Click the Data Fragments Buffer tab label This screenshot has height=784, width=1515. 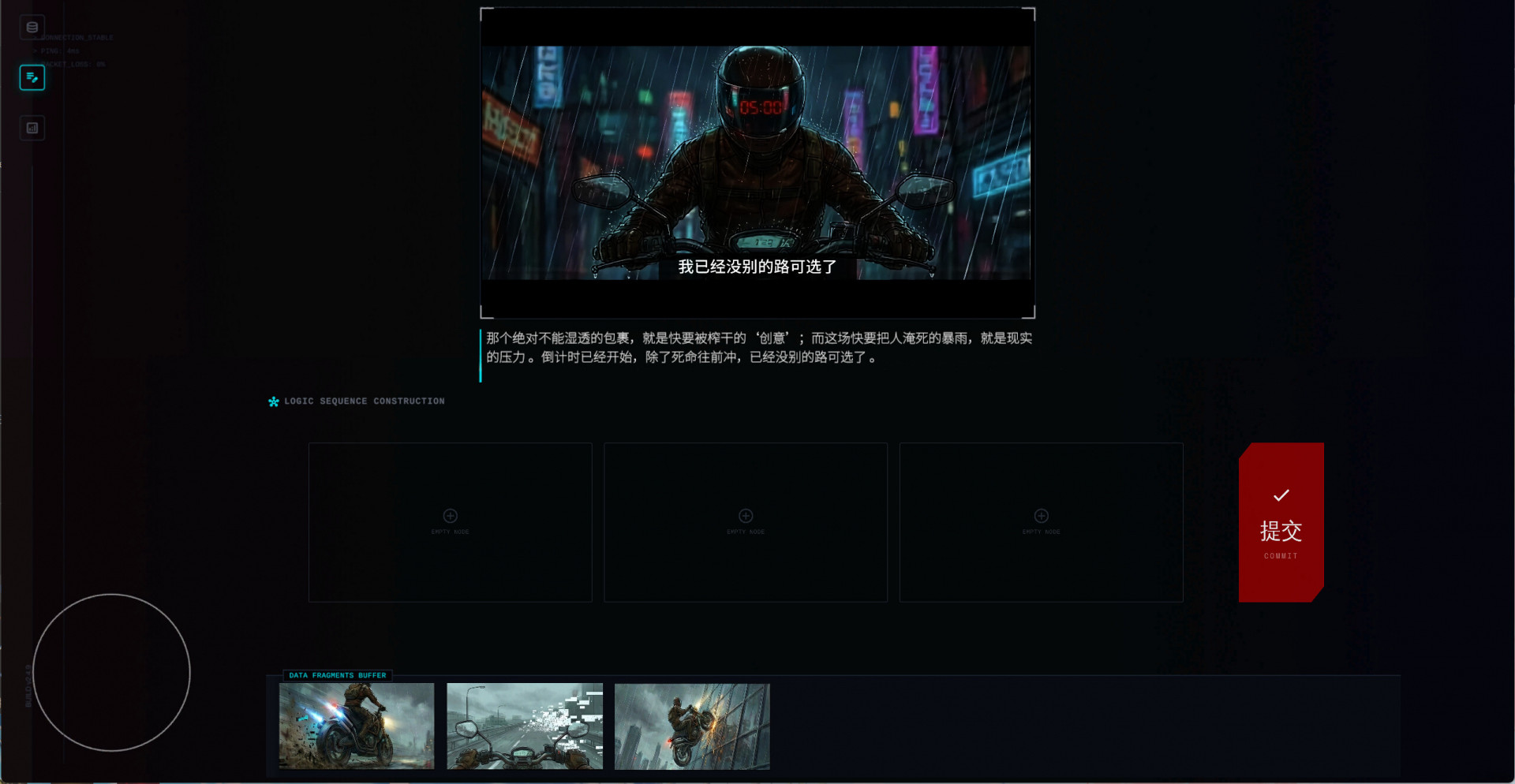[338, 675]
